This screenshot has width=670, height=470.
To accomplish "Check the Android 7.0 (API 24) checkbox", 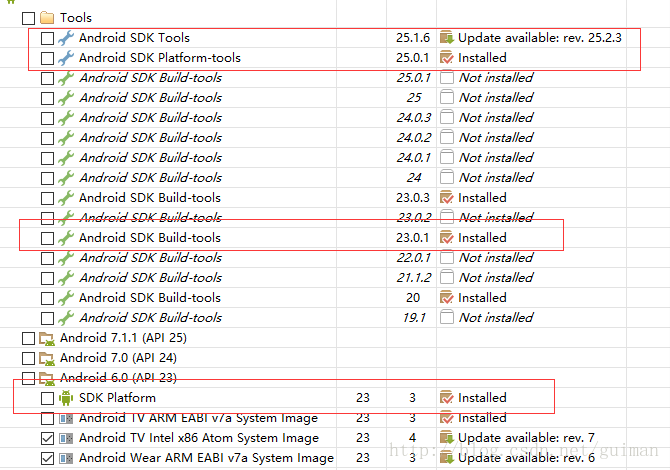I will click(28, 358).
